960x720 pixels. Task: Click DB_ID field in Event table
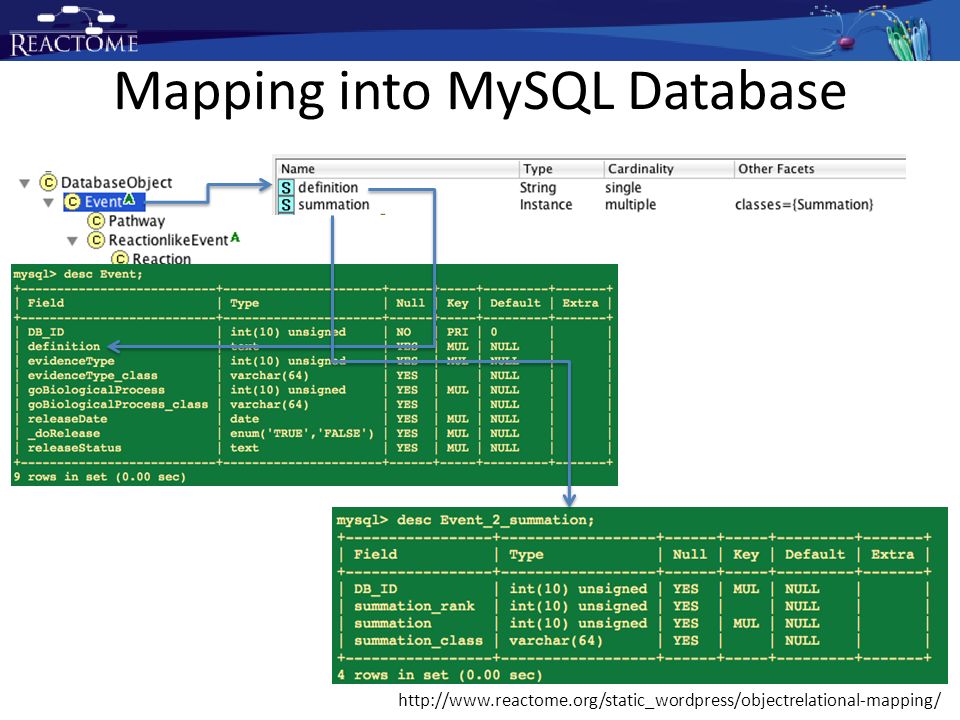(45, 332)
